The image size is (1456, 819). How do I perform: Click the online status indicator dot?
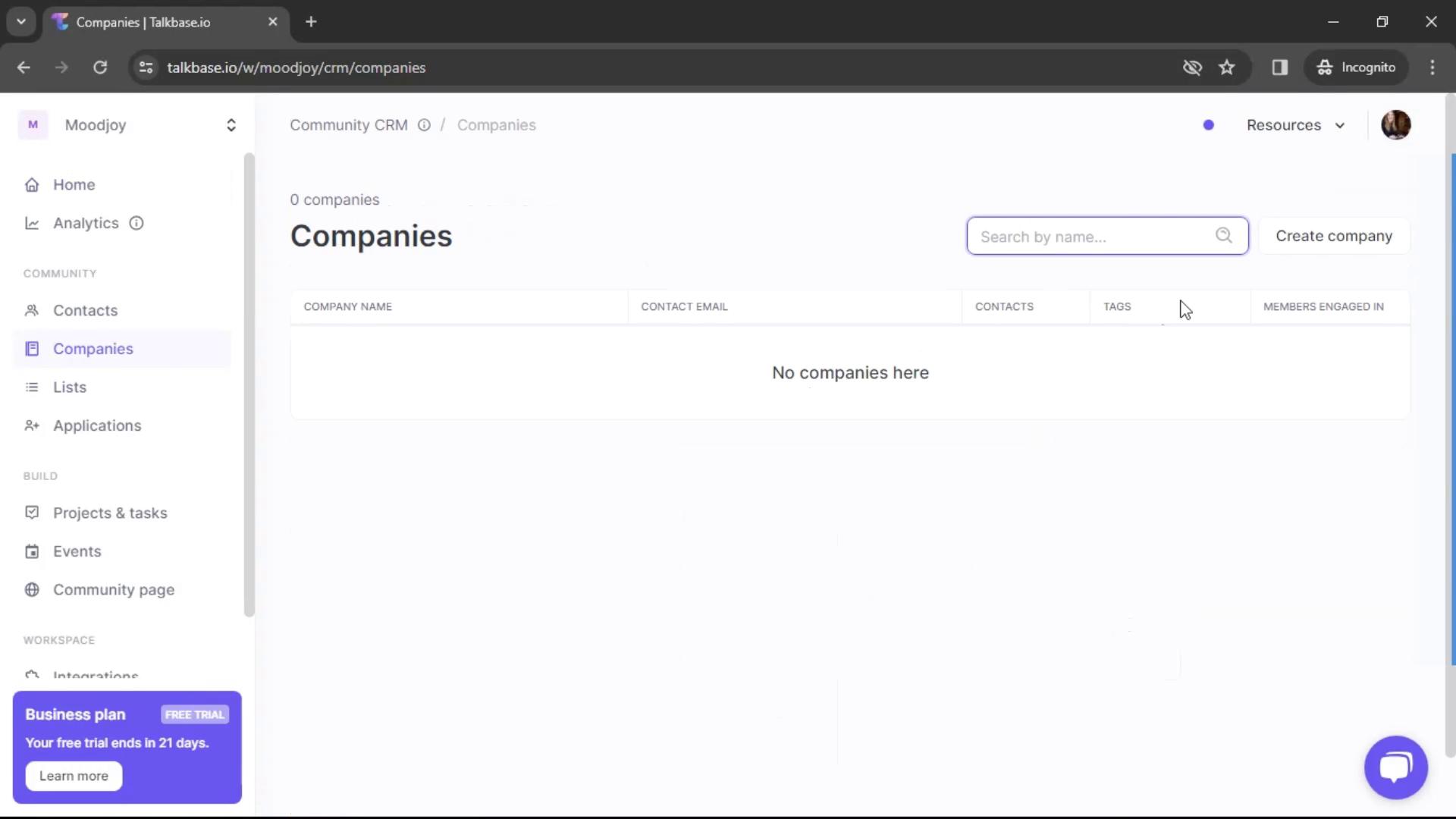point(1209,125)
